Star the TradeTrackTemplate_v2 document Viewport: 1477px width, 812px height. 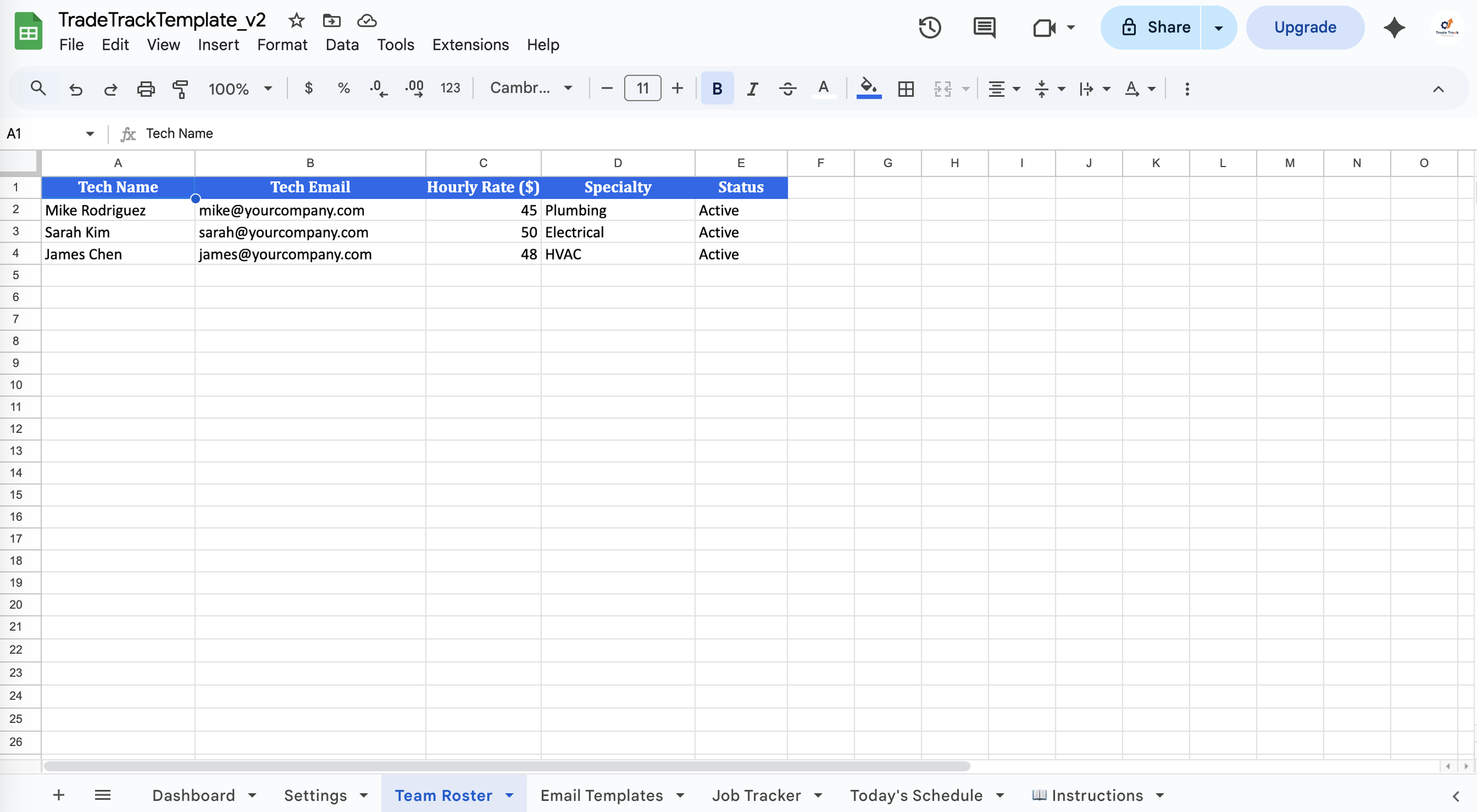click(296, 21)
